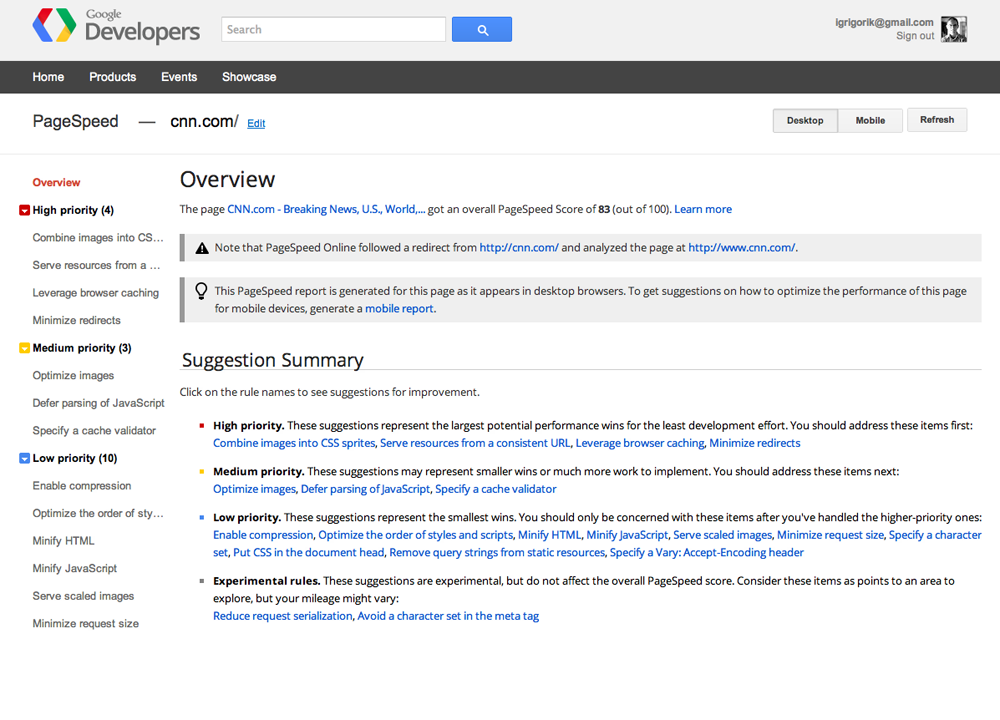Collapse the Medium priority yellow arrow icon
The image size is (1000, 720).
click(x=24, y=348)
